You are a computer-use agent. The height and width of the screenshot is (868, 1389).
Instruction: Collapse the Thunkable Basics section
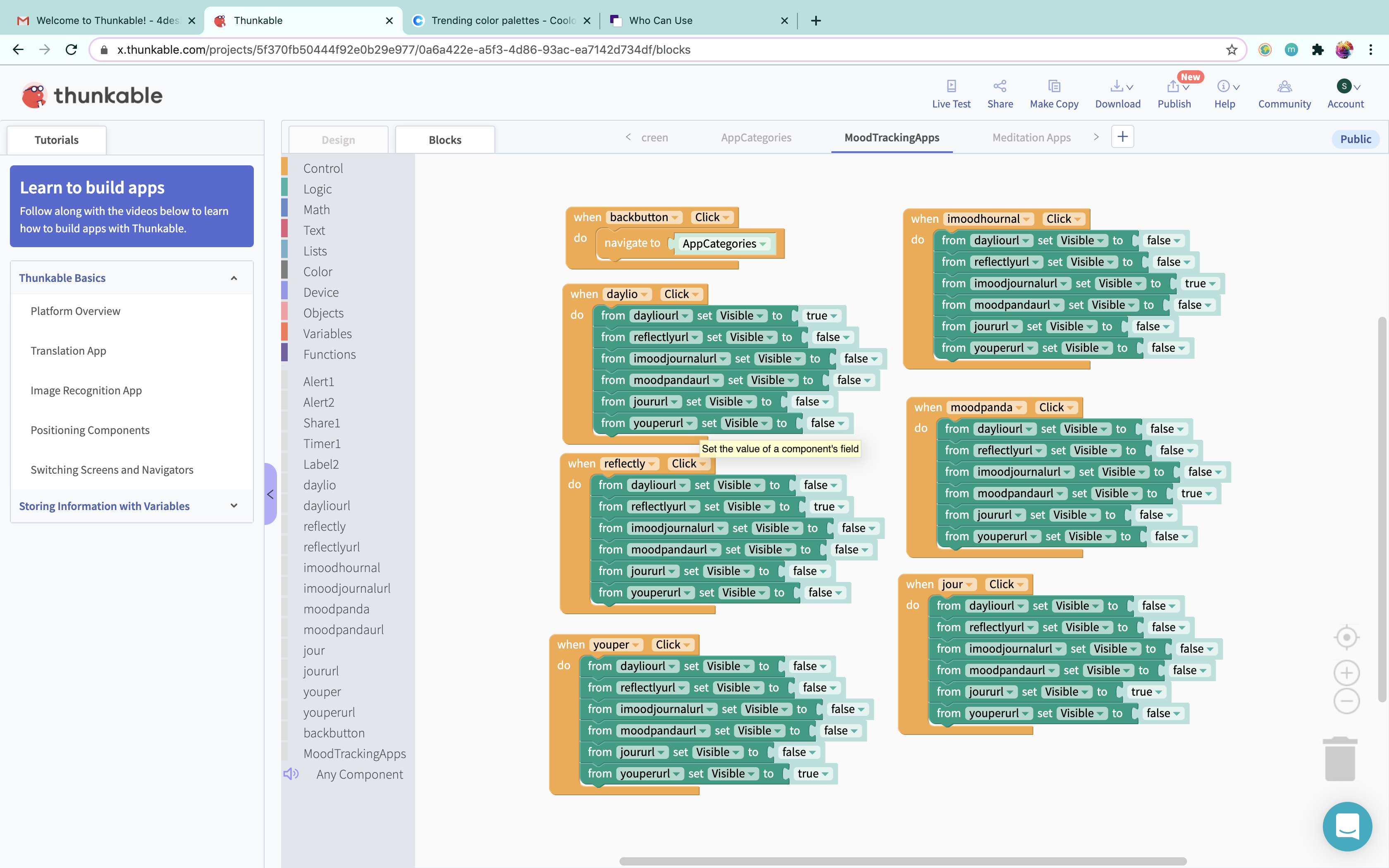click(234, 278)
